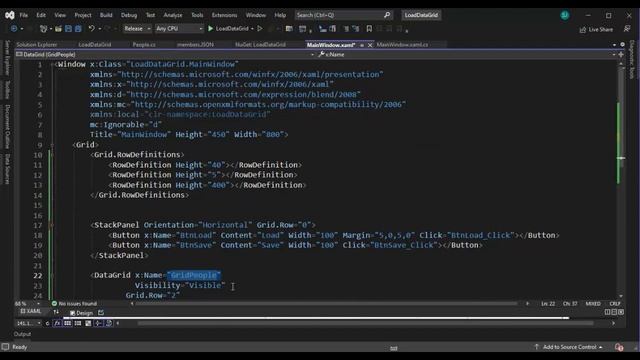640x360 pixels.
Task: Click the editor horizontal scrollbar
Action: tap(326, 304)
